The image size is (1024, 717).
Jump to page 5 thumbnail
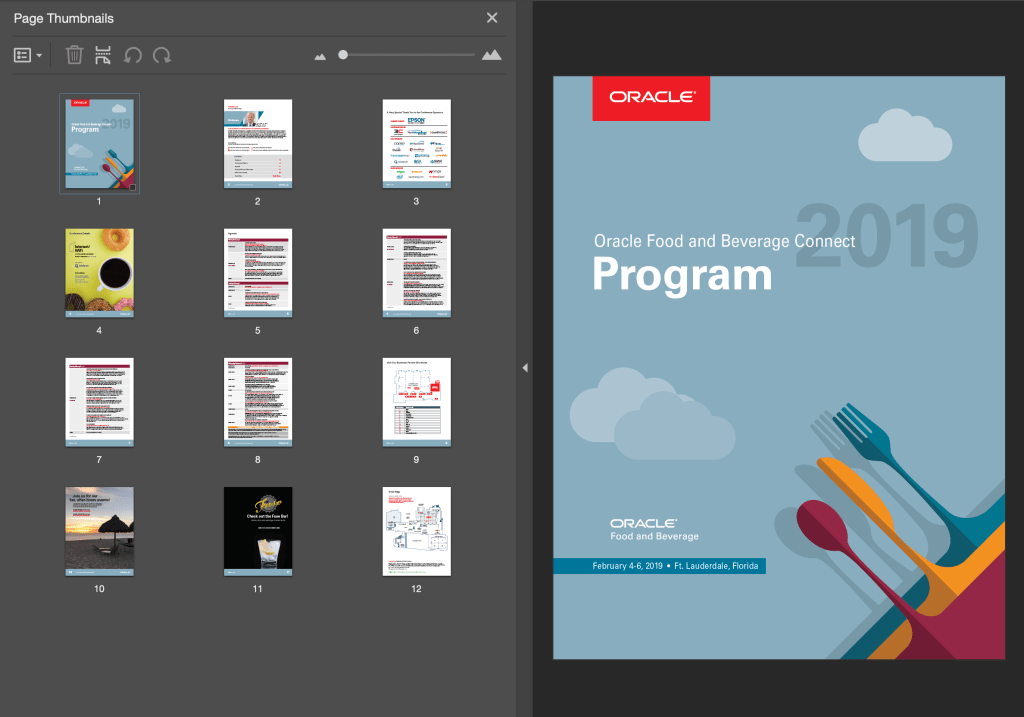pos(257,272)
